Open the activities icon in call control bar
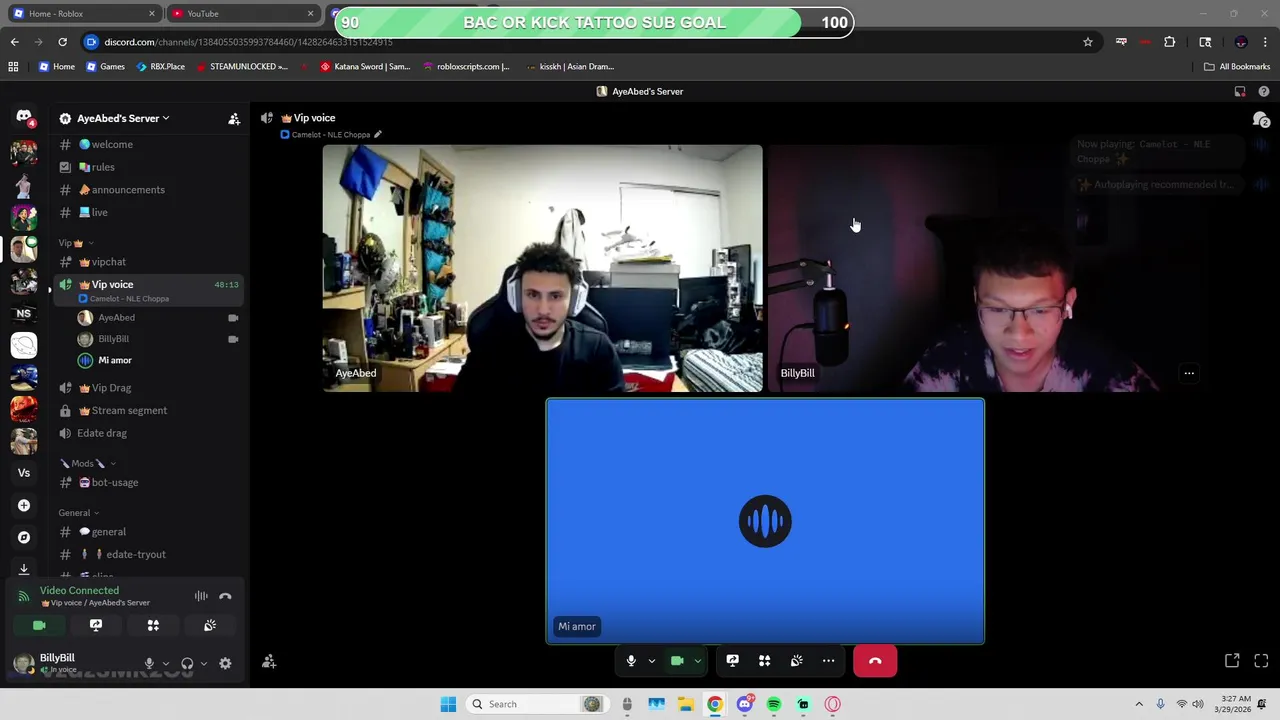This screenshot has height=720, width=1280. click(764, 661)
